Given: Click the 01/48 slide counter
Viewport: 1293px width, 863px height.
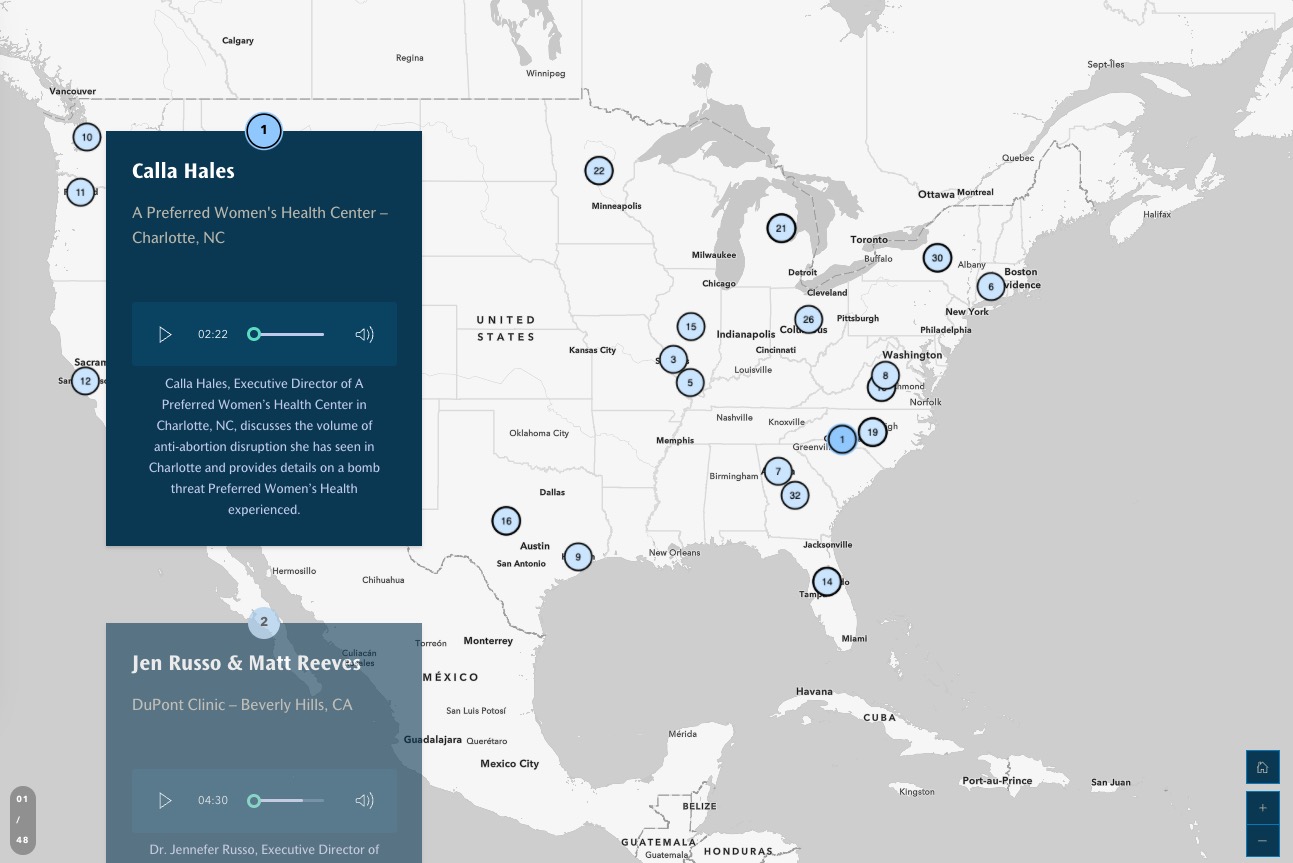Looking at the screenshot, I should pos(23,820).
